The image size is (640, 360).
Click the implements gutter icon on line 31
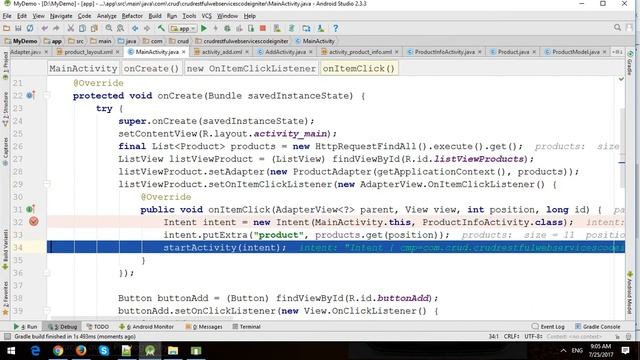pos(30,209)
